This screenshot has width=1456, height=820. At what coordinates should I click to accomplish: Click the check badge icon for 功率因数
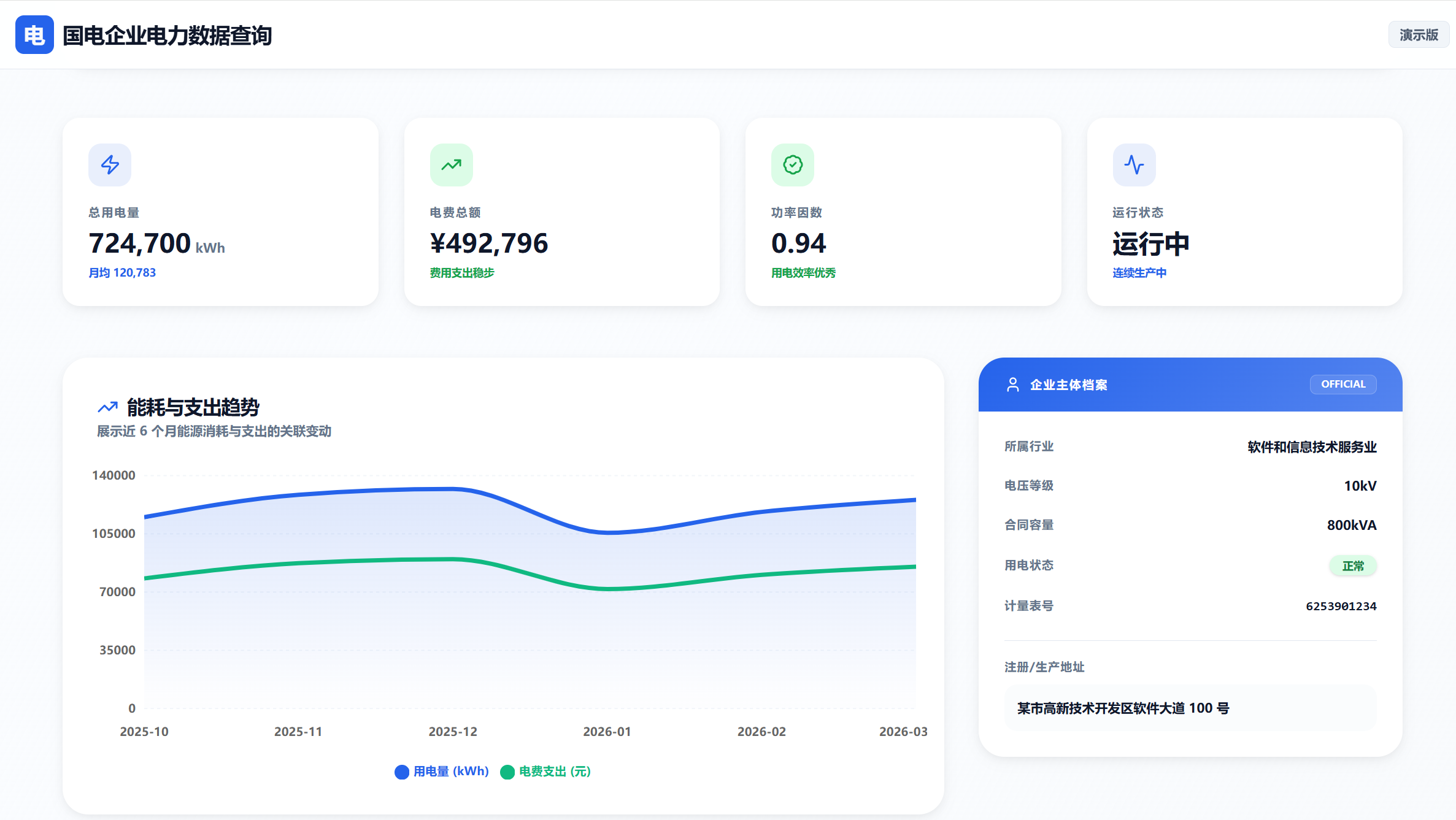coord(793,165)
